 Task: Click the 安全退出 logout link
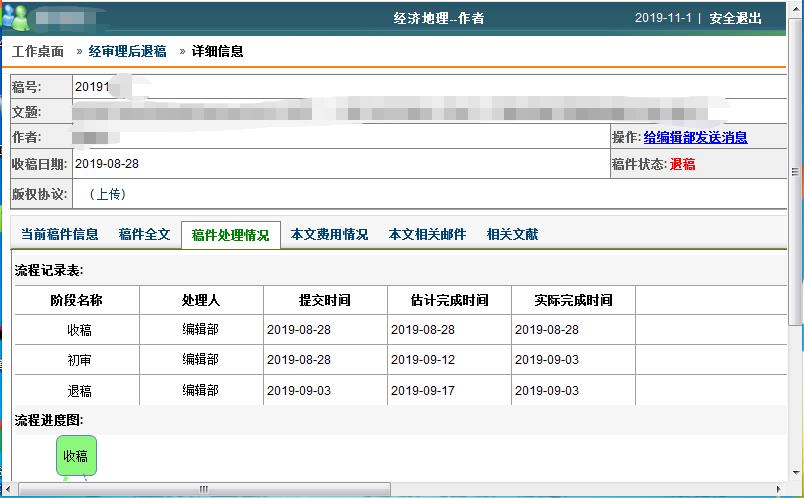click(x=735, y=18)
